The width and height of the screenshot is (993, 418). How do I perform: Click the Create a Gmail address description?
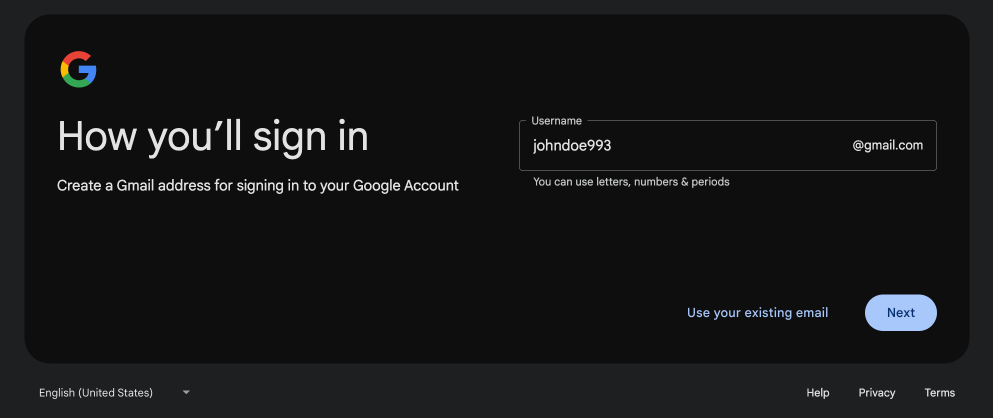257,186
